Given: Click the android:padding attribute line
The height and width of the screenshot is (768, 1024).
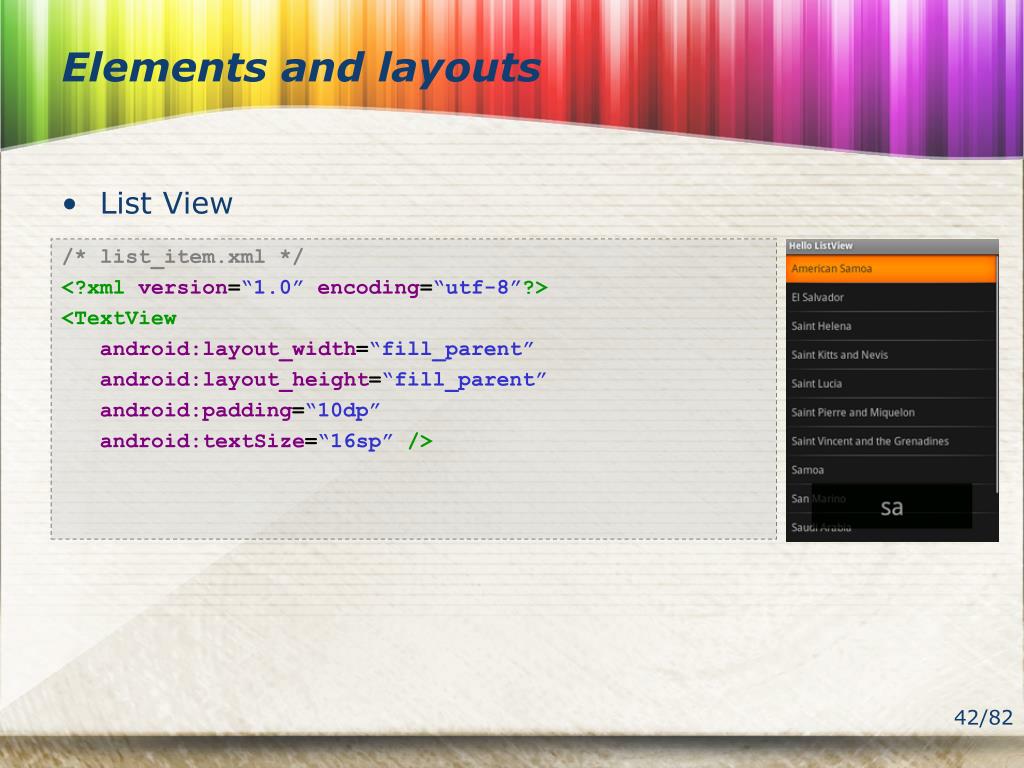Looking at the screenshot, I should 240,410.
